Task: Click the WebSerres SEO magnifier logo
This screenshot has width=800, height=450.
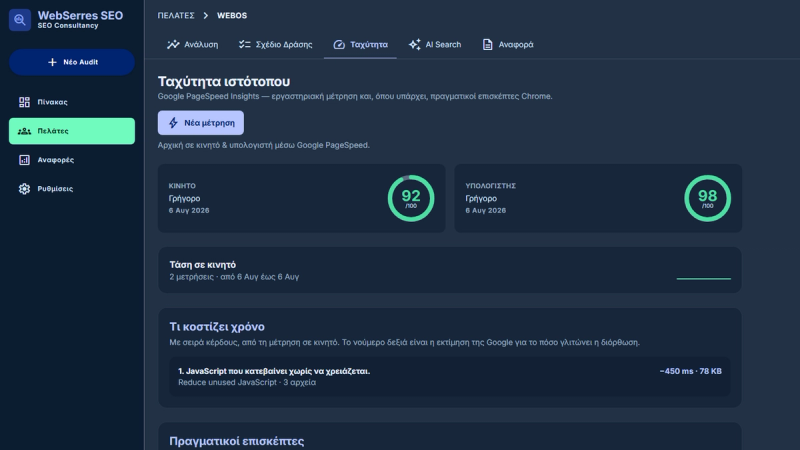Action: pos(20,20)
